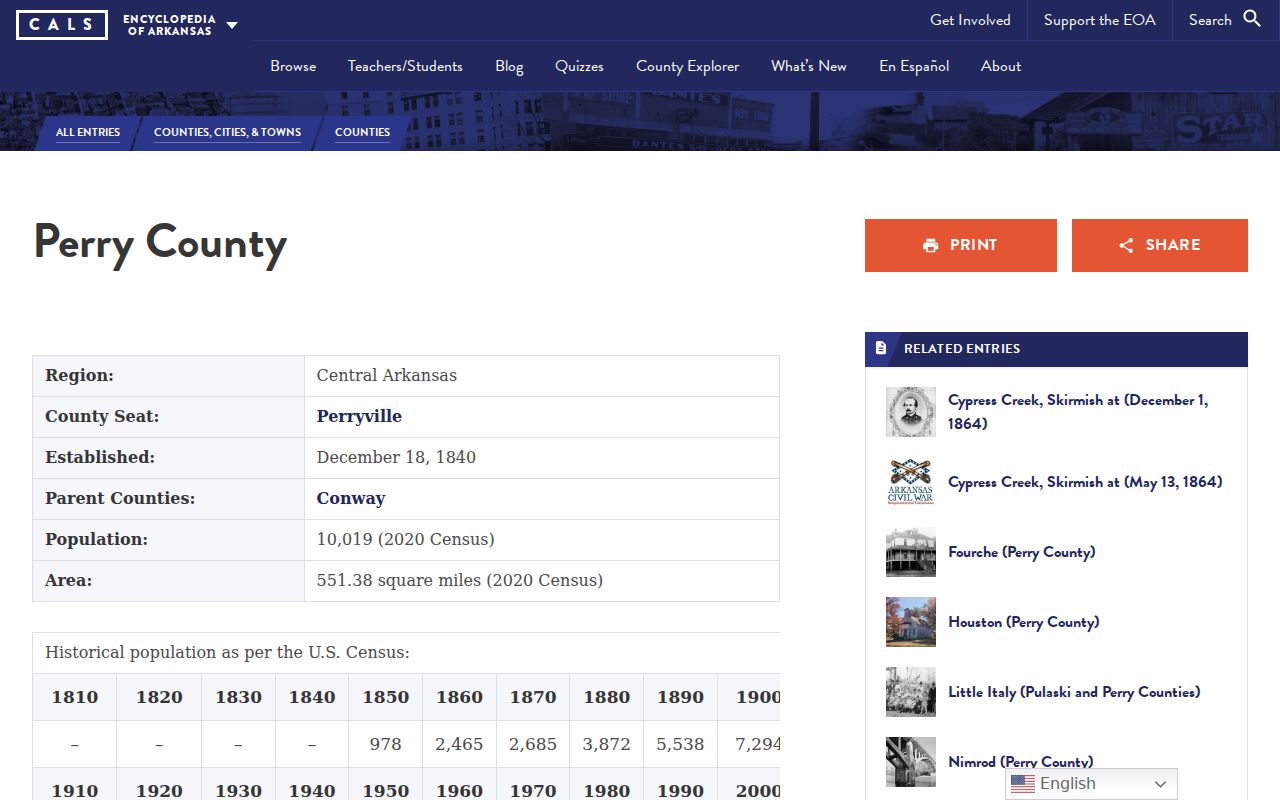1280x800 pixels.
Task: Click the Fourche building thumbnail
Action: [911, 552]
